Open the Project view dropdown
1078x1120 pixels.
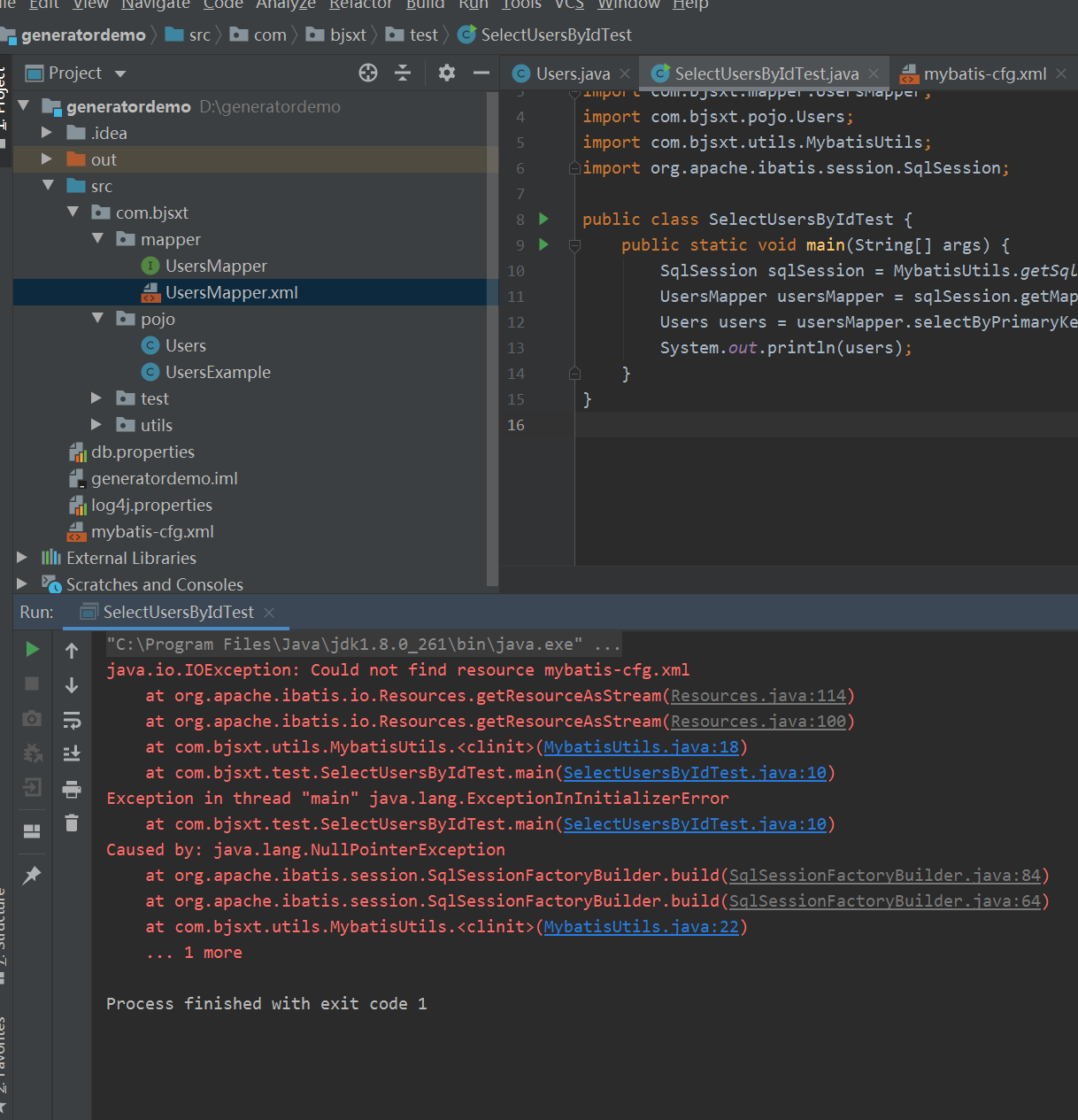point(120,73)
